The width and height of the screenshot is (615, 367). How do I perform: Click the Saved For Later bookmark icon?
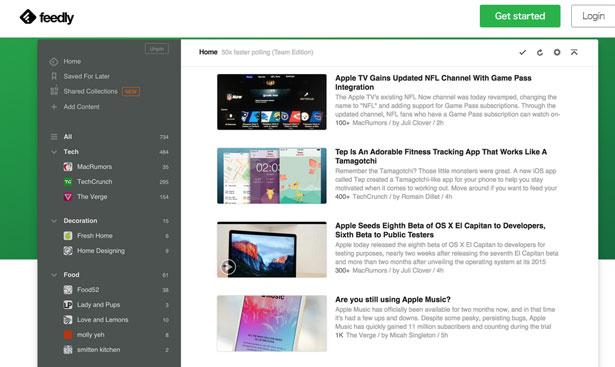[54, 76]
